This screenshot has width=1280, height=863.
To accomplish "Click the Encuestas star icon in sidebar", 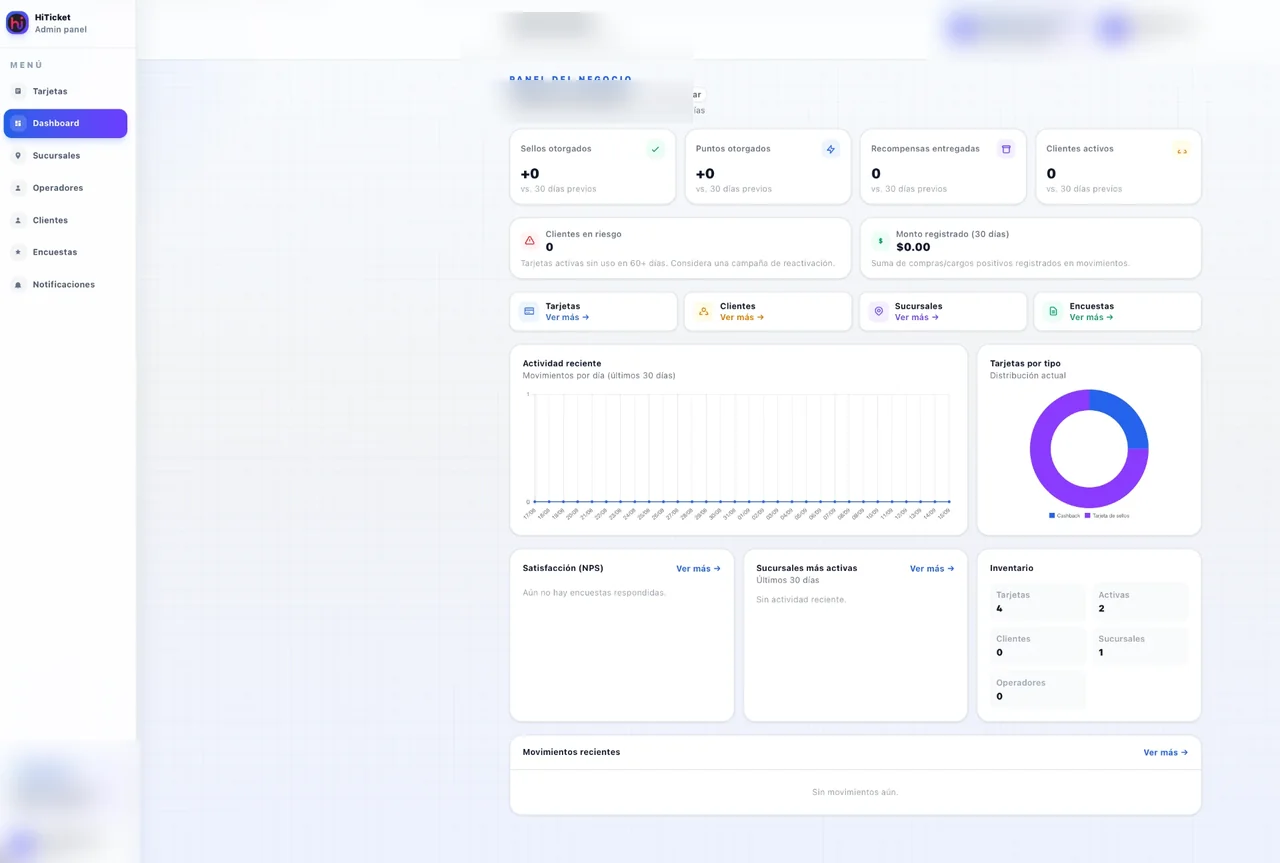I will click(x=18, y=252).
